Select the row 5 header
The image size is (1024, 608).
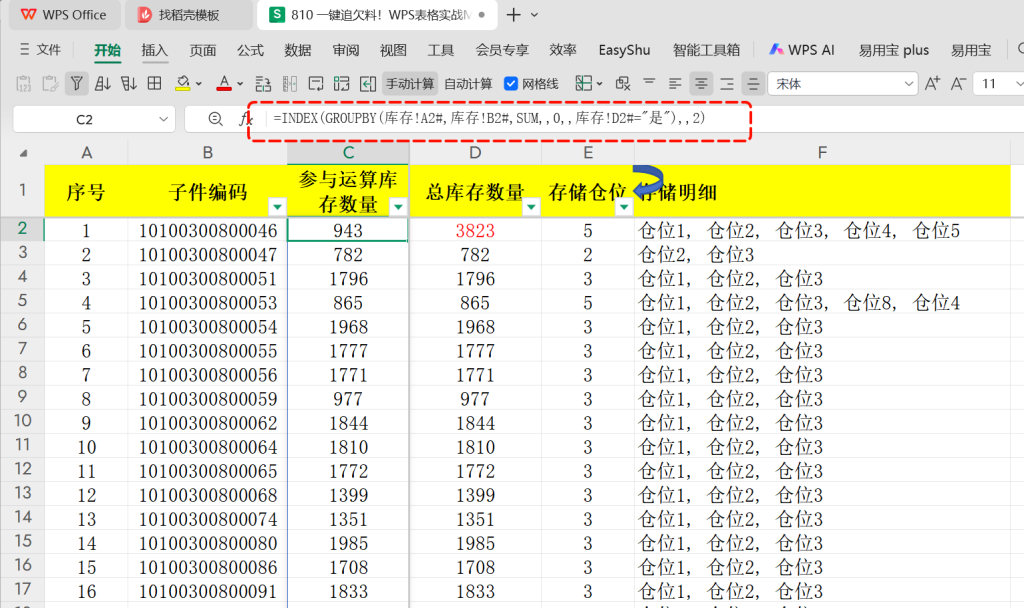22,301
